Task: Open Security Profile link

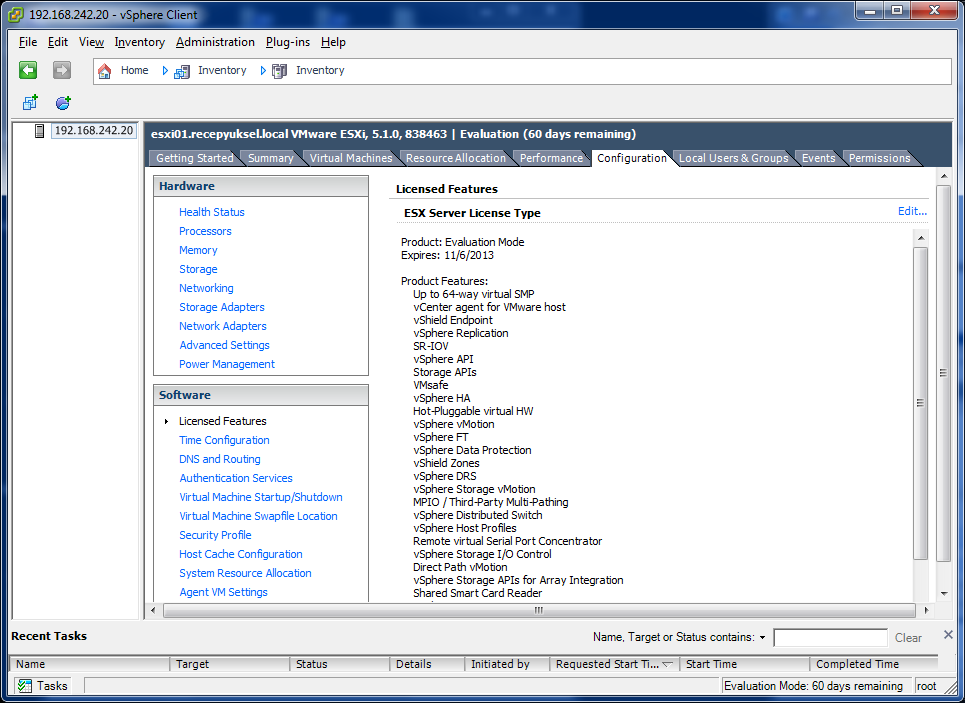Action: [215, 536]
